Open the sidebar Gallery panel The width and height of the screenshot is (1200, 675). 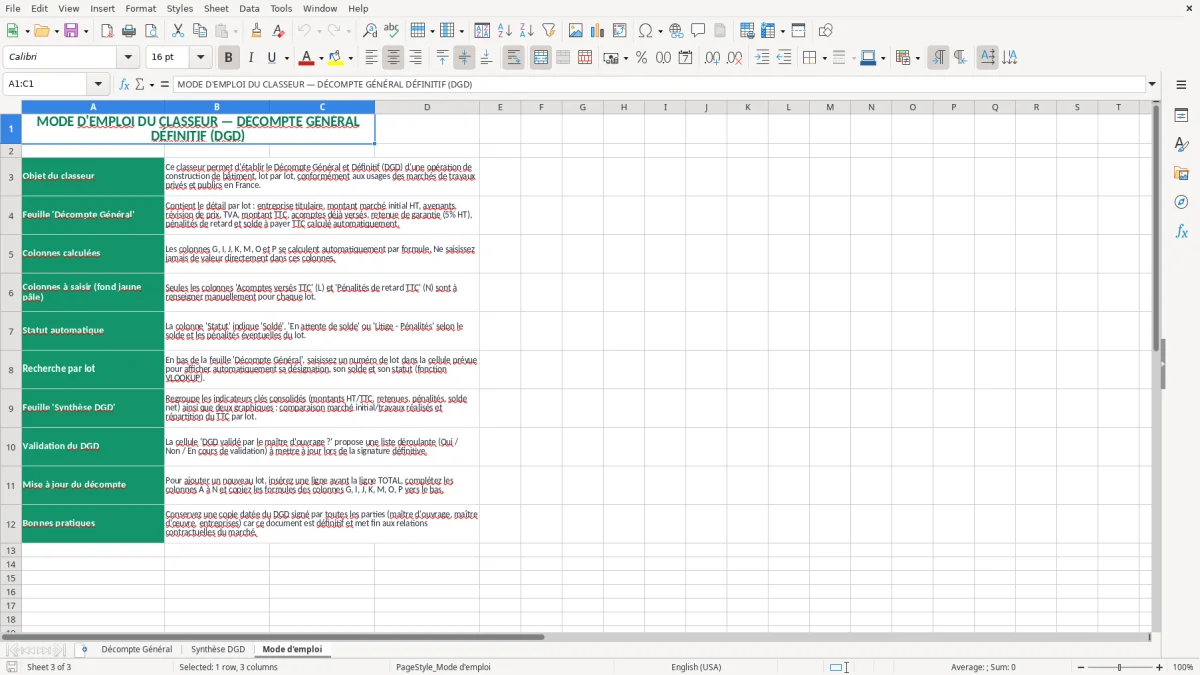(1181, 173)
